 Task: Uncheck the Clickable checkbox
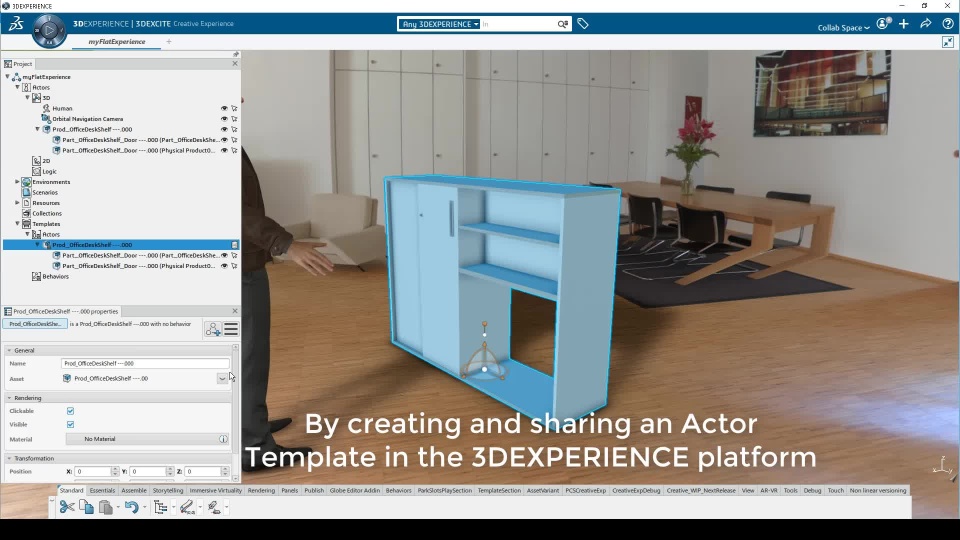pyautogui.click(x=70, y=411)
